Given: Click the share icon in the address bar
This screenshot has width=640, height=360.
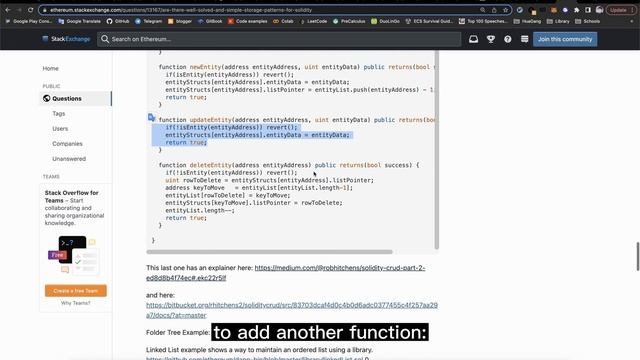Looking at the screenshot, I should coord(494,10).
